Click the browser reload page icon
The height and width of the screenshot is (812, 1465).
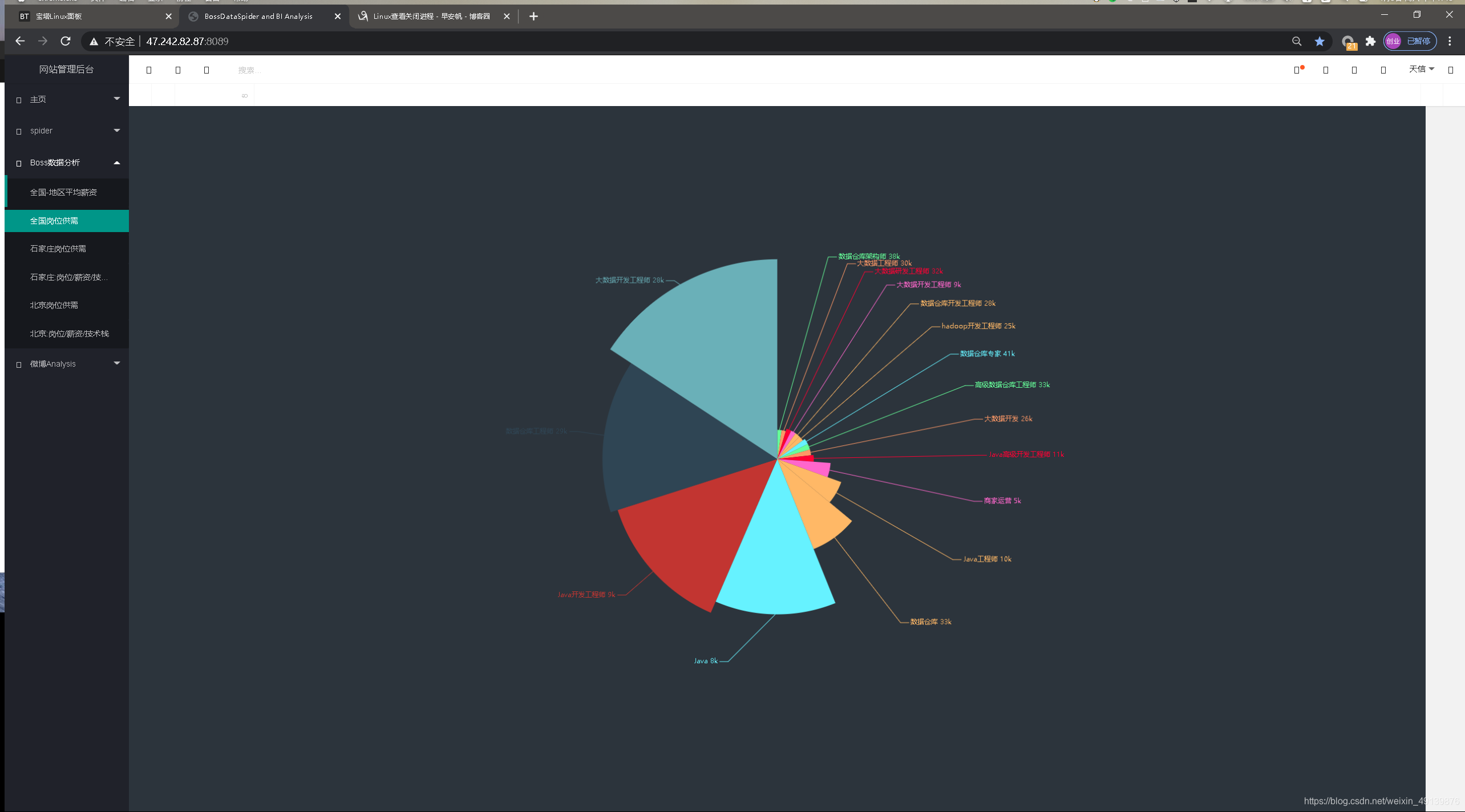[x=66, y=41]
